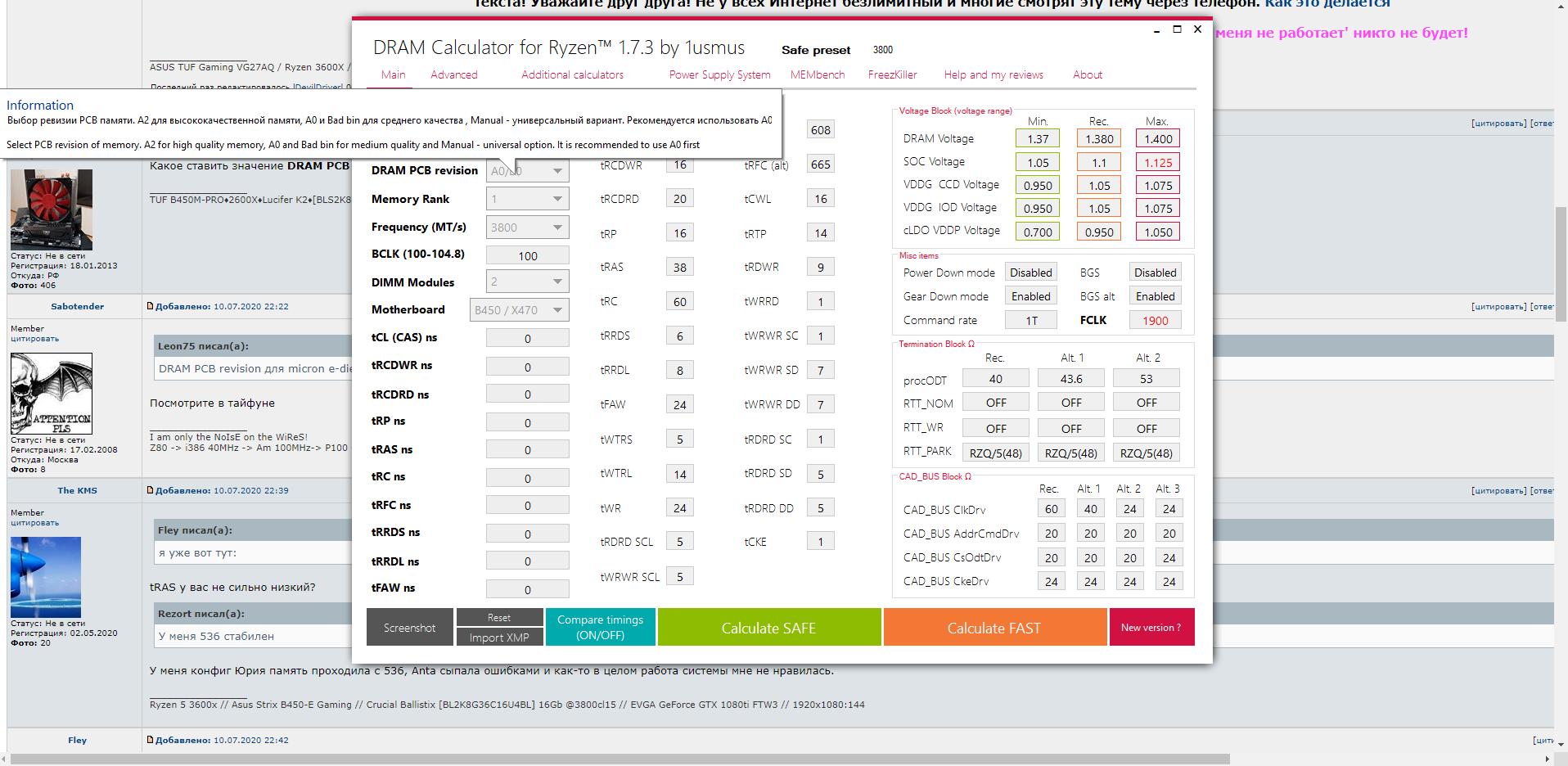Click the forum page vertical scrollbar
Image resolution: width=1568 pixels, height=766 pixels.
point(1561,264)
